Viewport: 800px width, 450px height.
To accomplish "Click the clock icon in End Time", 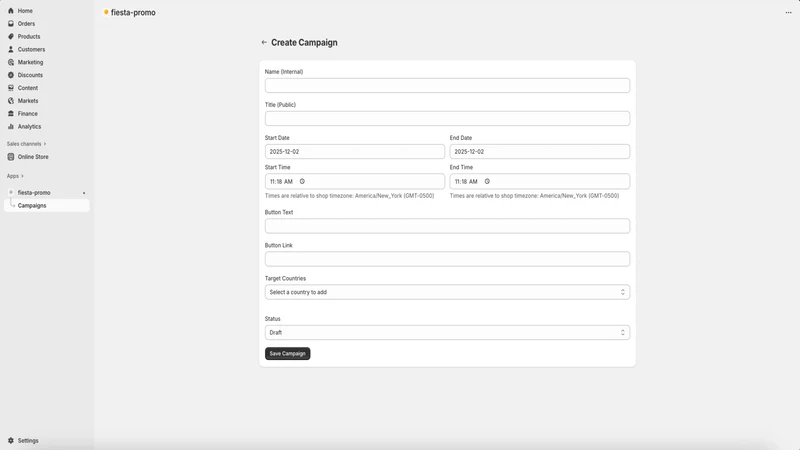I will tap(487, 181).
